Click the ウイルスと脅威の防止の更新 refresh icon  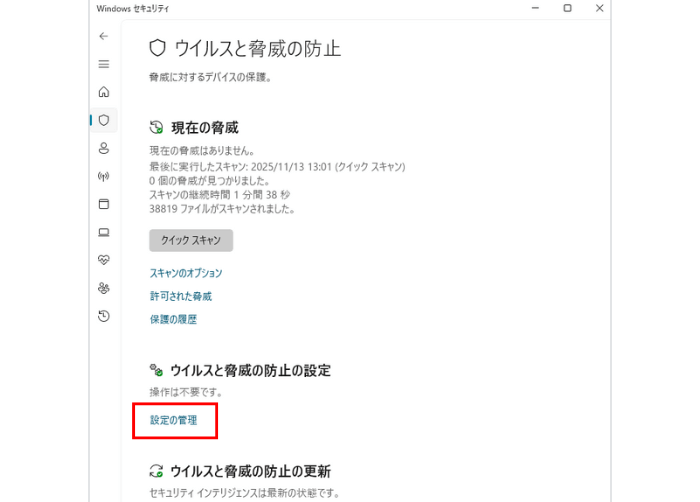[156, 471]
